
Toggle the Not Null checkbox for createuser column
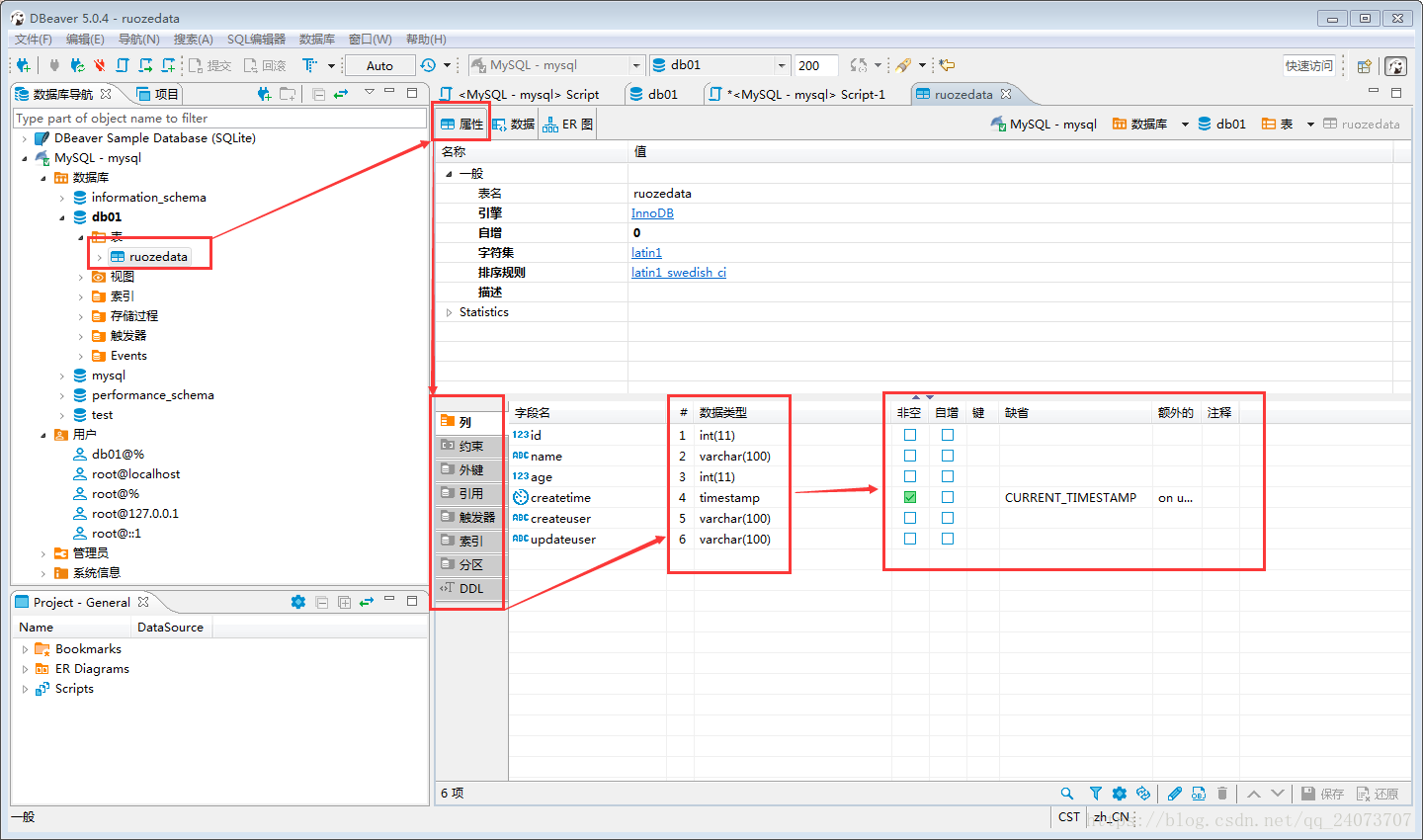tap(910, 518)
